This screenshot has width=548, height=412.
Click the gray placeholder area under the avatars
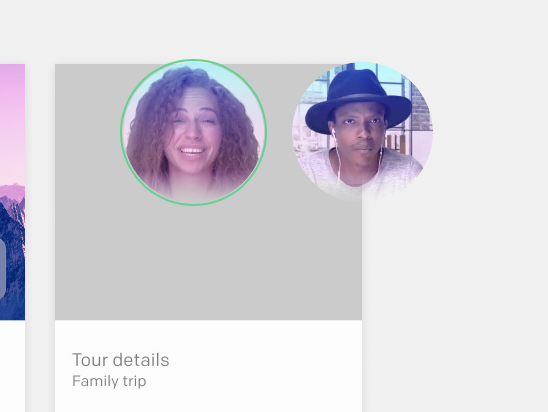[208, 262]
